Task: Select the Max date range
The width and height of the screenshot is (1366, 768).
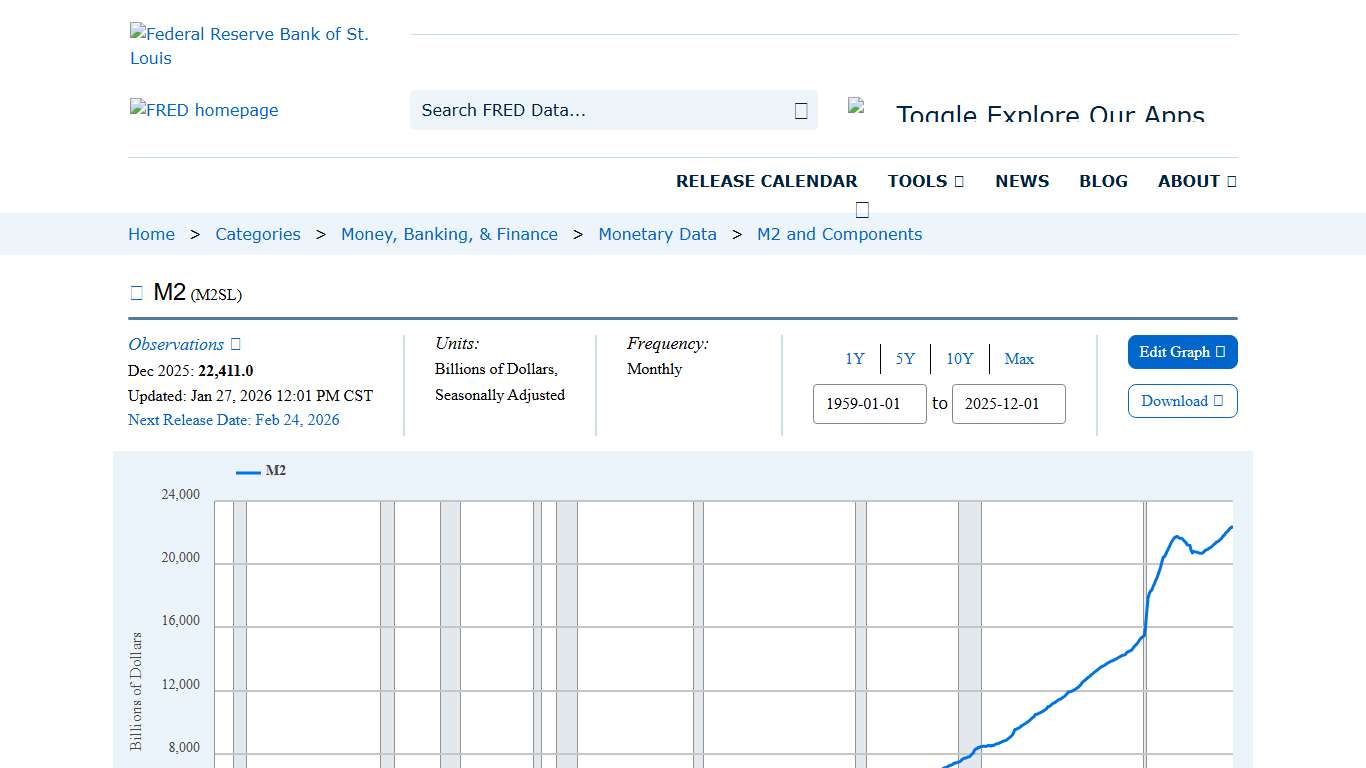Action: [x=1019, y=358]
